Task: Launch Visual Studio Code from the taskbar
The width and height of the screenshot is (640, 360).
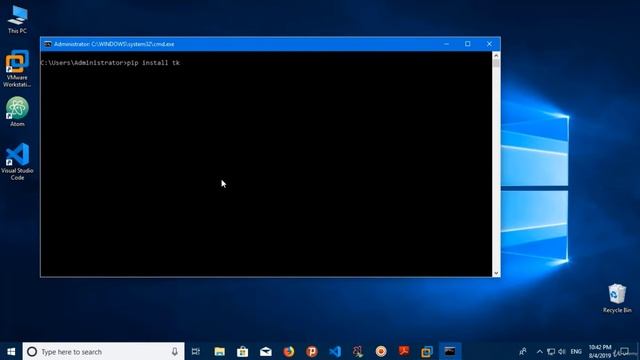Action: [335, 351]
